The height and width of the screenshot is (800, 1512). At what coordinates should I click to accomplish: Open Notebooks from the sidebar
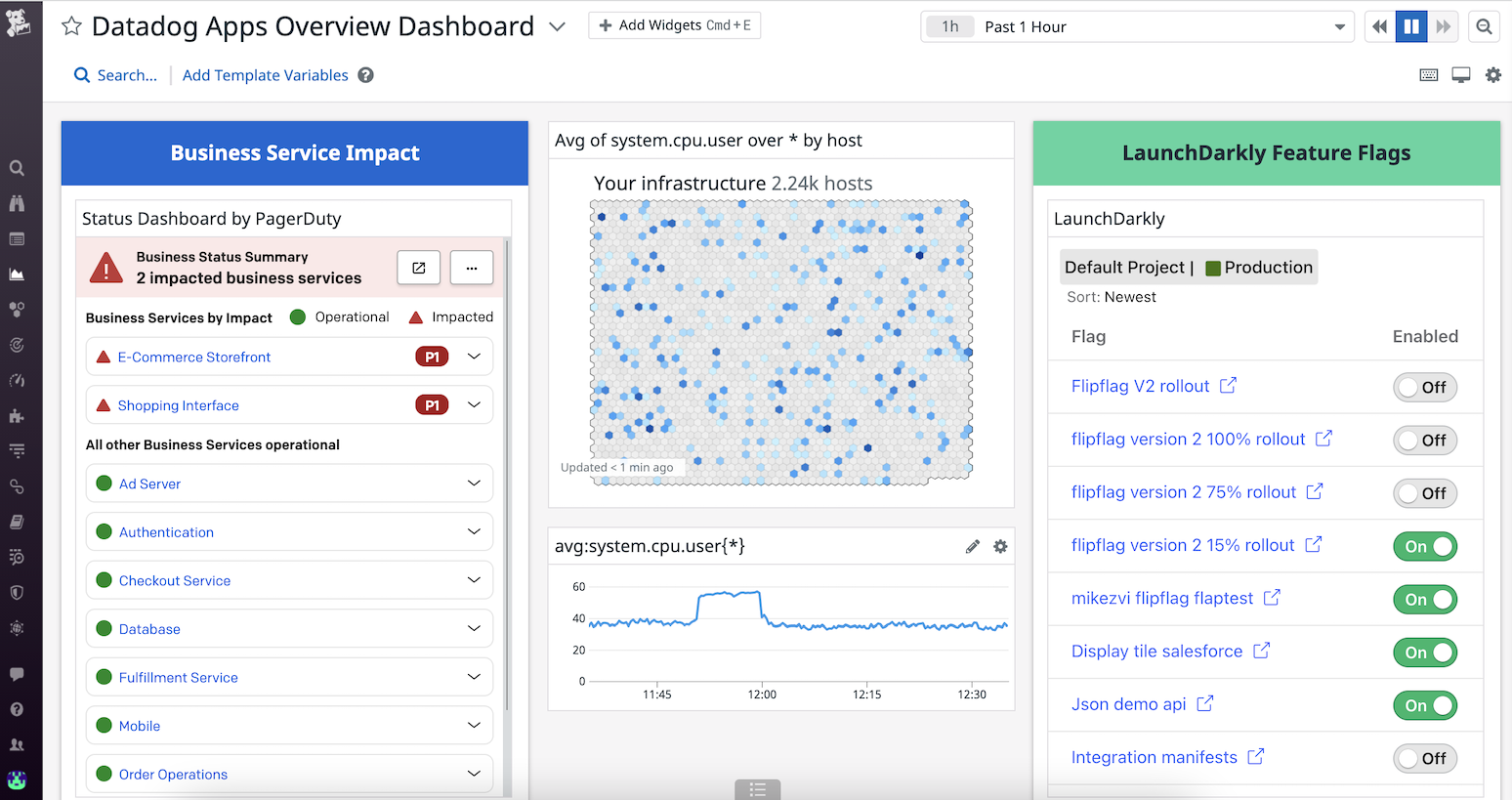click(18, 521)
